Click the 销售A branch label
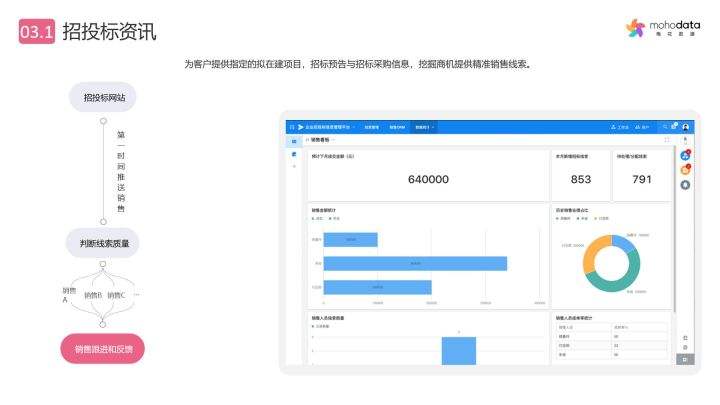Screen dimensions: 720x405 click(x=69, y=295)
